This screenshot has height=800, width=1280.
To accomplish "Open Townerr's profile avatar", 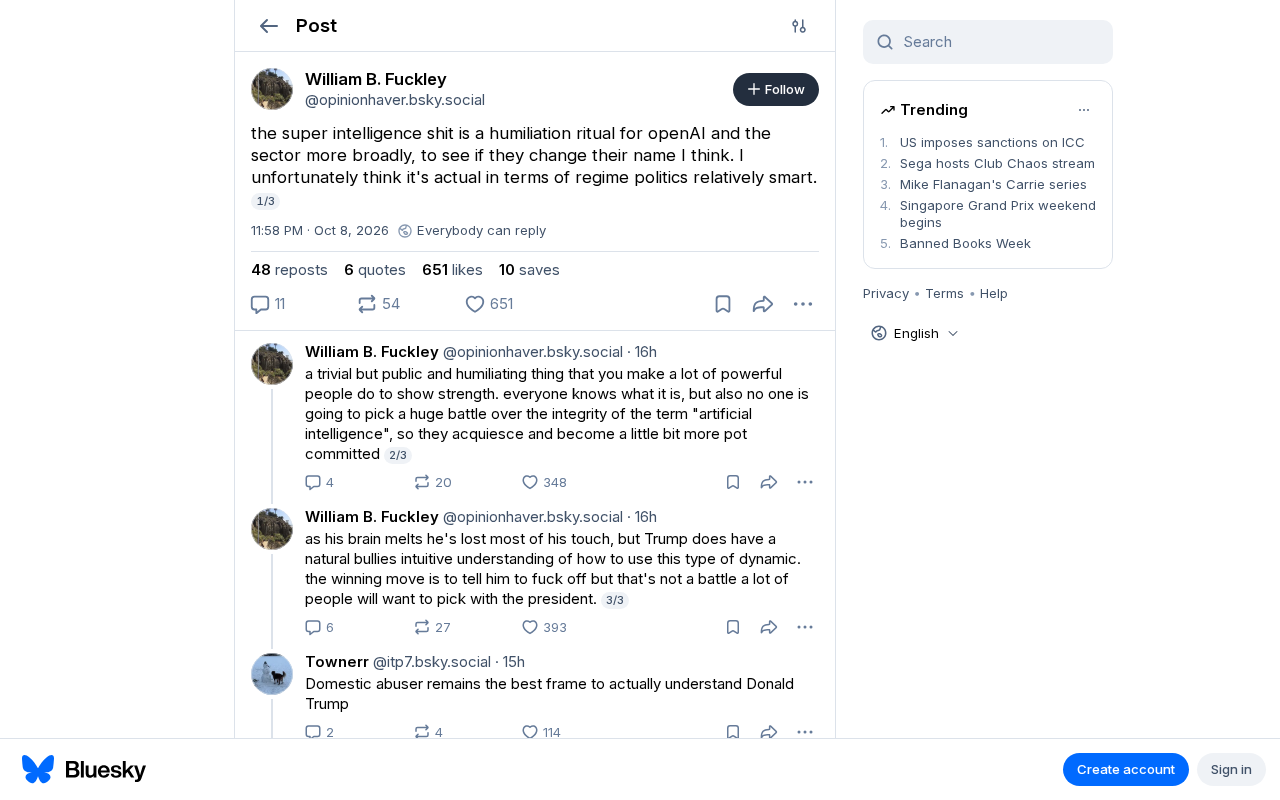I will tap(272, 674).
